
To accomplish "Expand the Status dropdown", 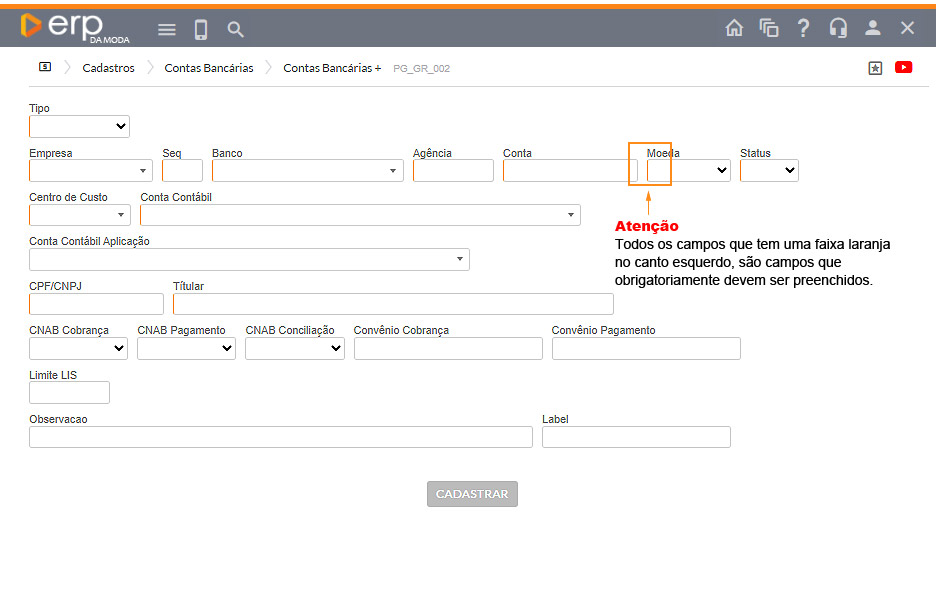I will click(x=769, y=171).
